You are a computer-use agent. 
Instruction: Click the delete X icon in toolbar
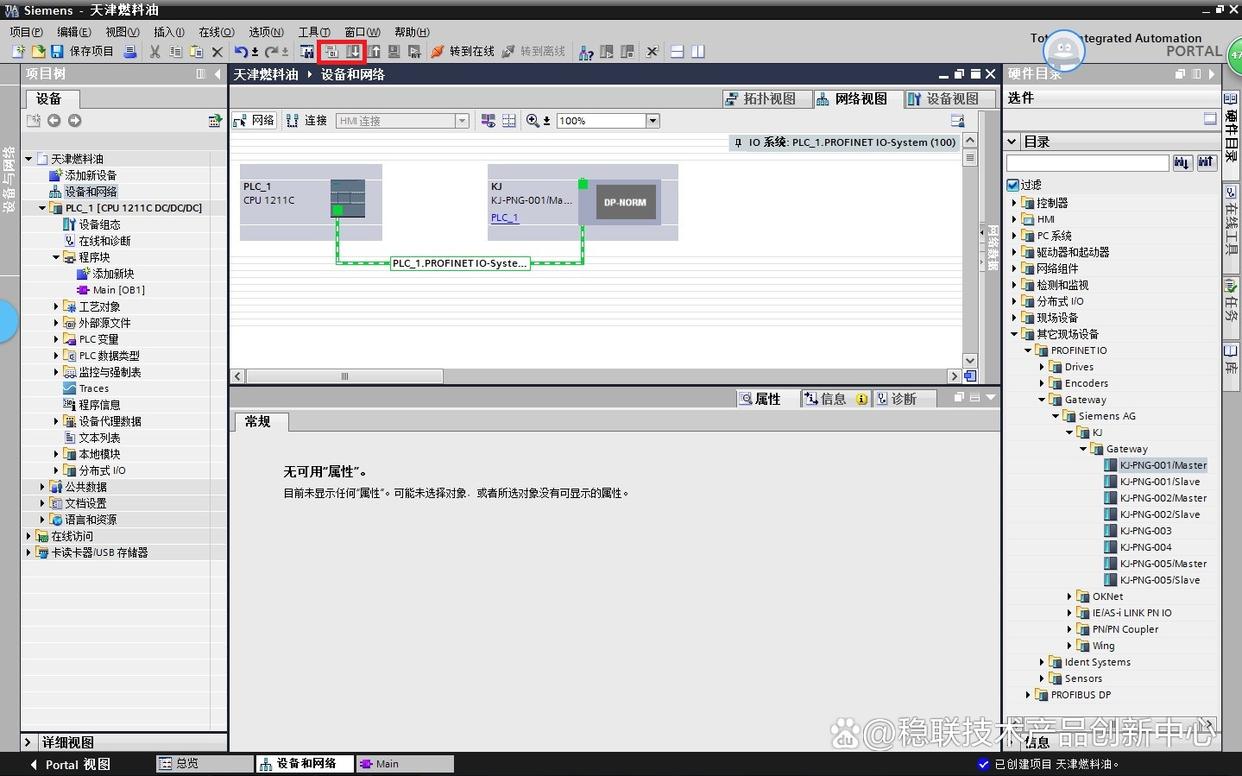pyautogui.click(x=217, y=52)
